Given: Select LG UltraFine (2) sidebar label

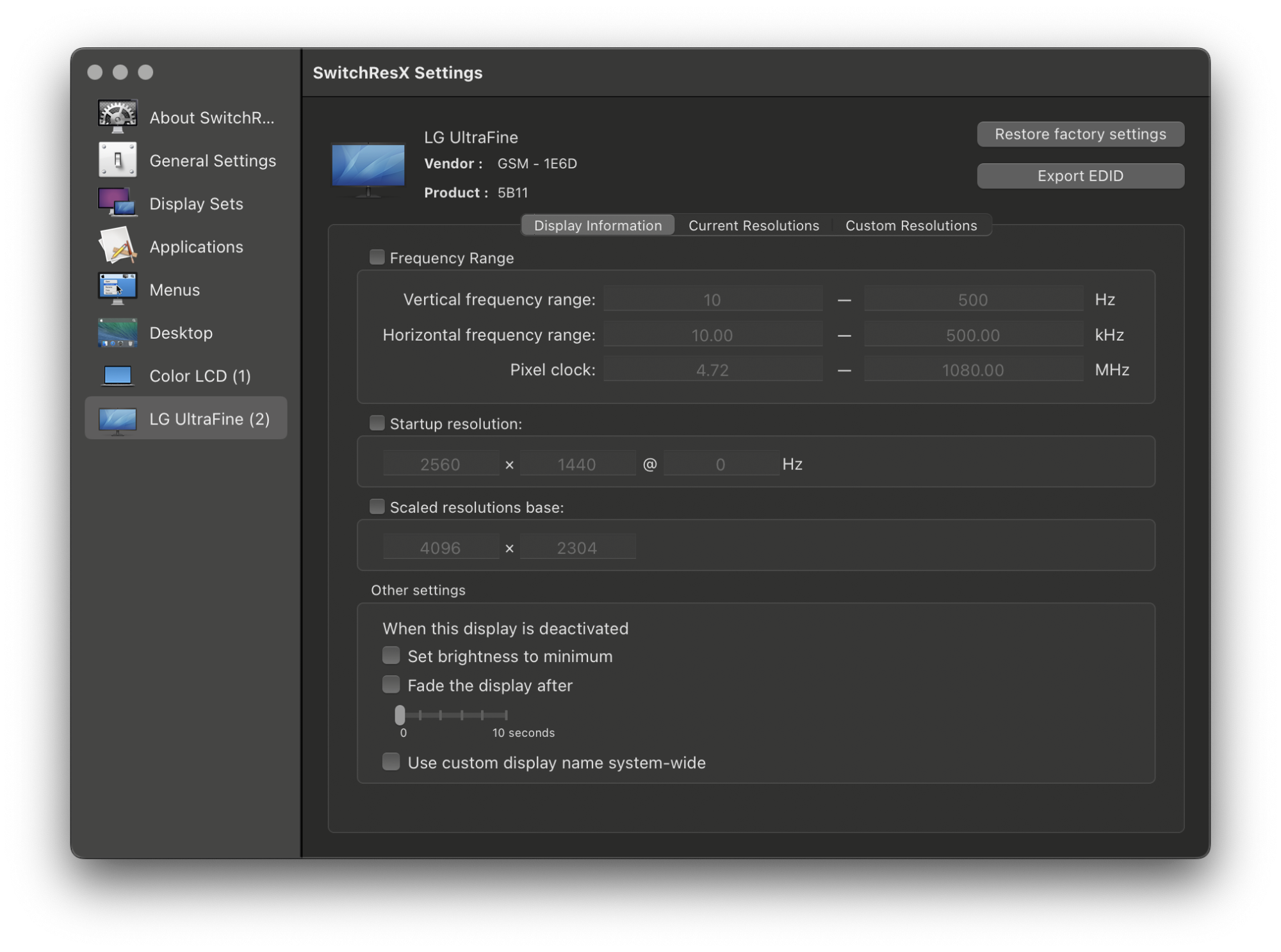Looking at the screenshot, I should [209, 419].
